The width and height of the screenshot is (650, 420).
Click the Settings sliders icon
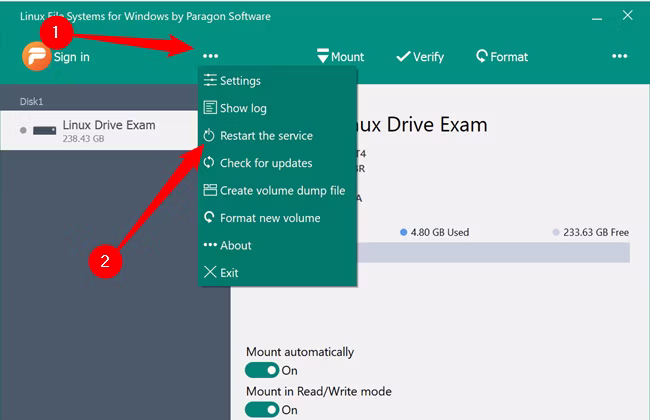210,80
